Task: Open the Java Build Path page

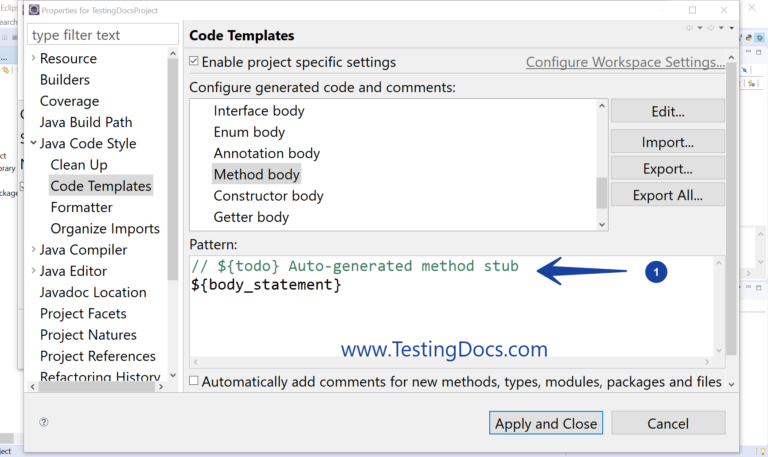Action: click(85, 122)
